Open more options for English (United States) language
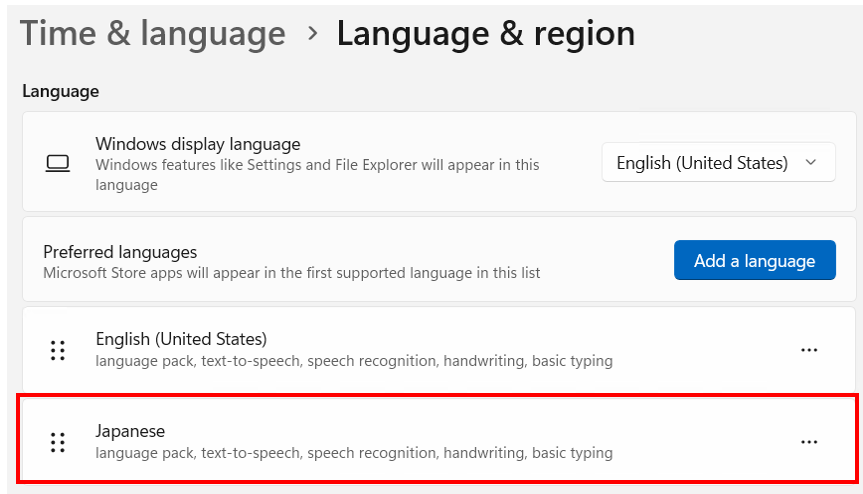 point(809,350)
